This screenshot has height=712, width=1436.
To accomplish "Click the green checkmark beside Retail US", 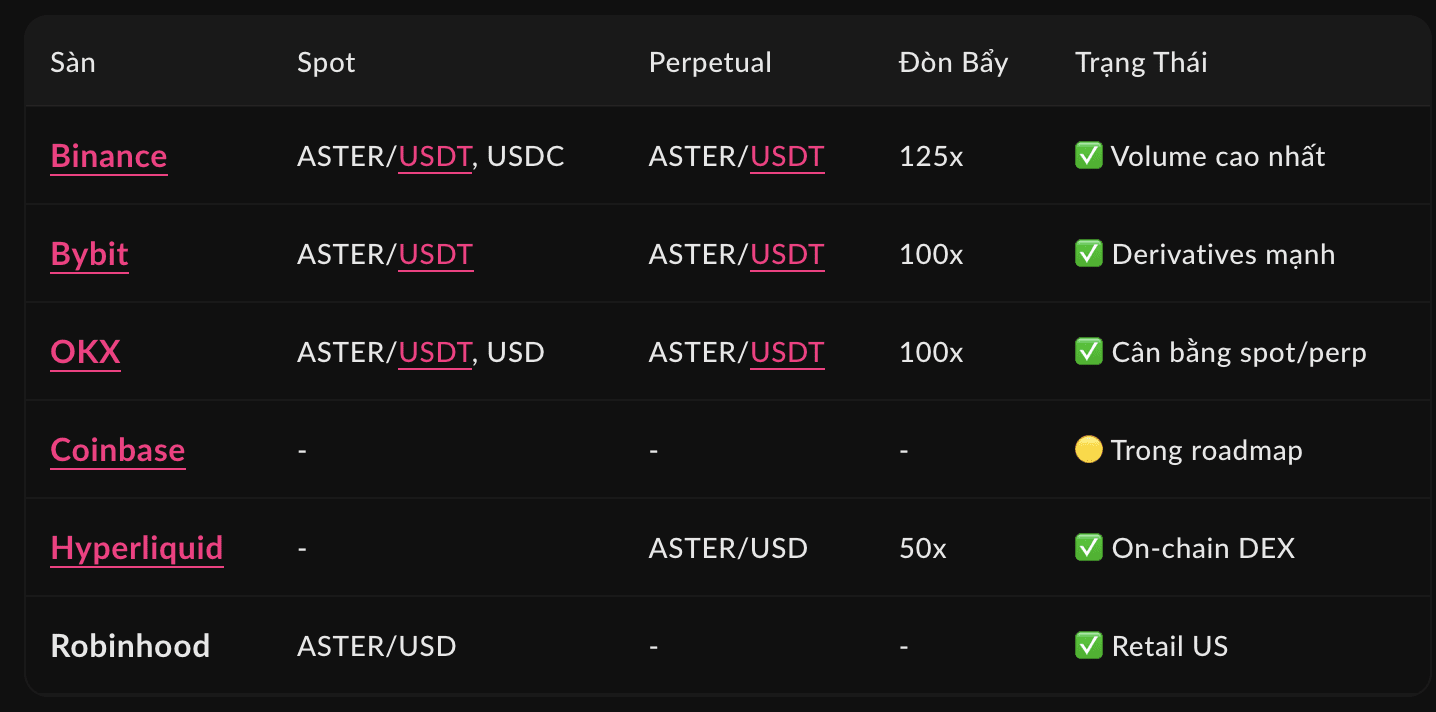I will pos(1088,646).
